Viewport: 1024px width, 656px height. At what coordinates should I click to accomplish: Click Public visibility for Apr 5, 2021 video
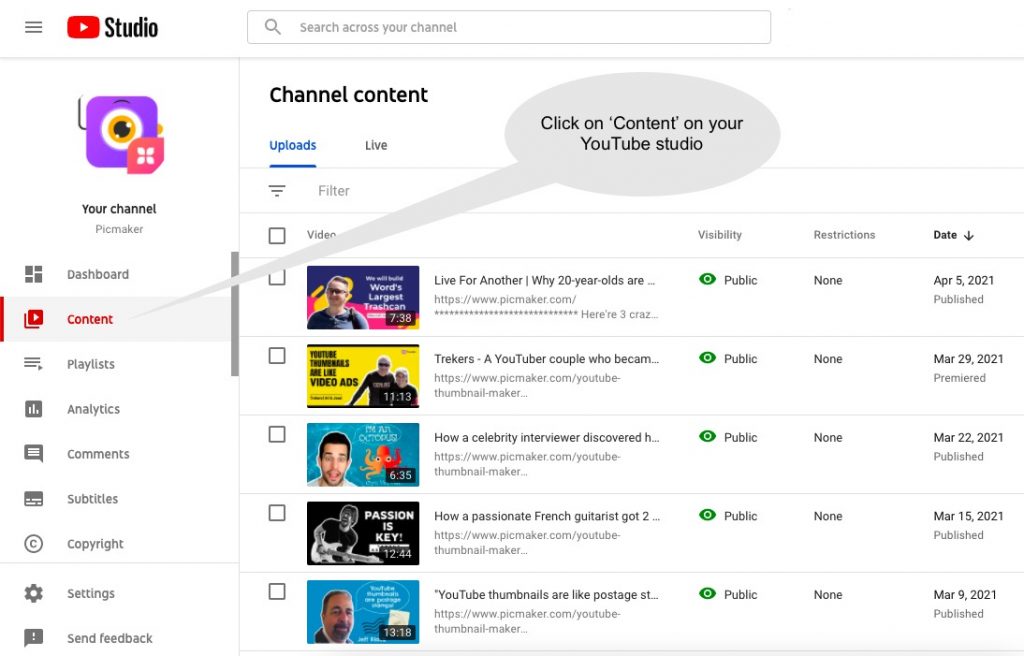point(740,280)
